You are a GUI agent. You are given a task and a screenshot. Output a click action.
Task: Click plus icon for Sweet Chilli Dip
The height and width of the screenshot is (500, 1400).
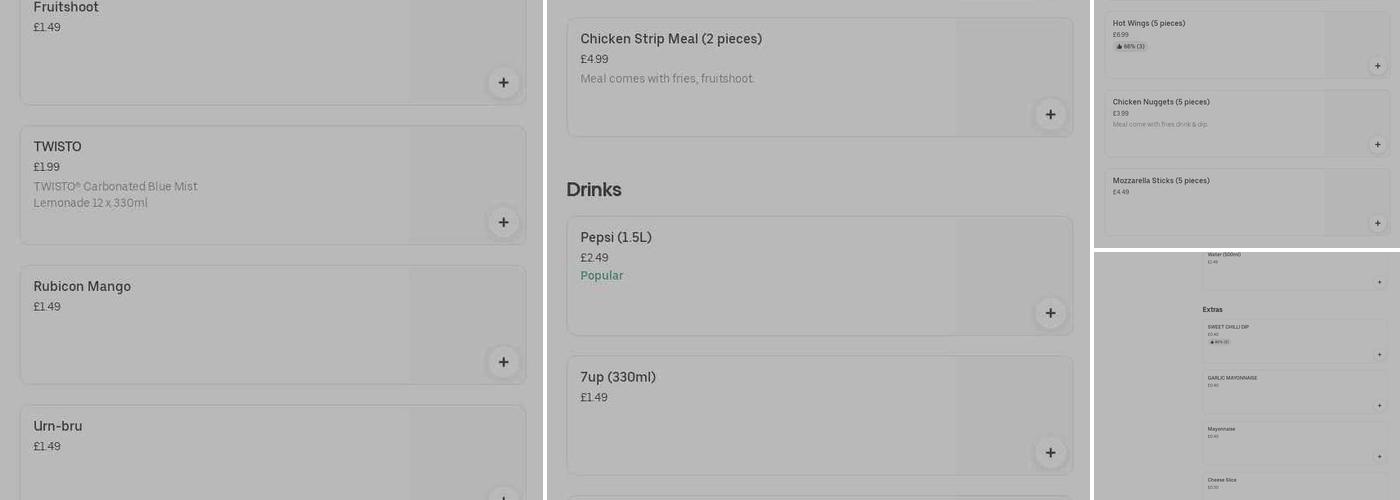tap(1379, 354)
